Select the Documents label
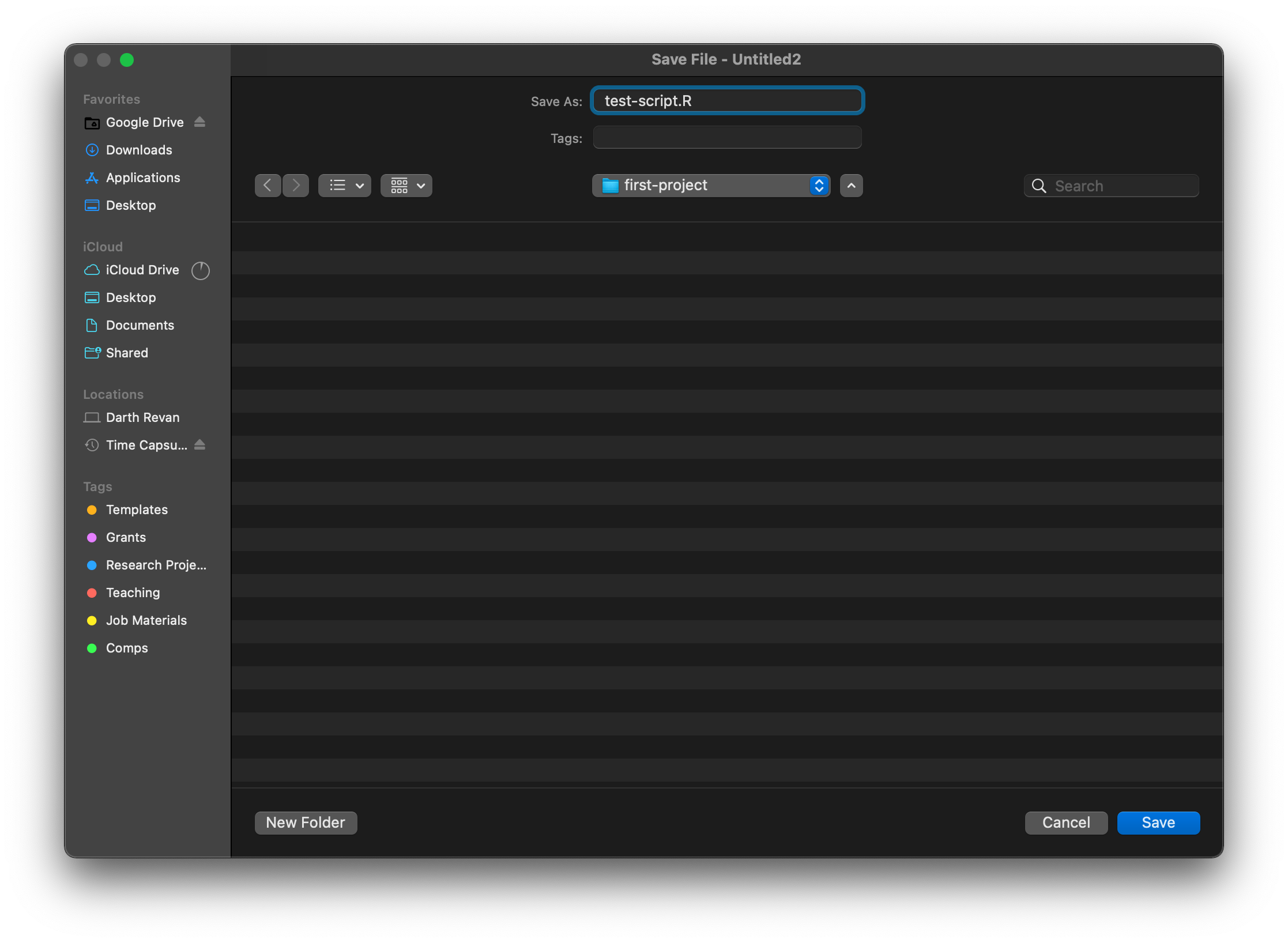1288x943 pixels. [140, 325]
